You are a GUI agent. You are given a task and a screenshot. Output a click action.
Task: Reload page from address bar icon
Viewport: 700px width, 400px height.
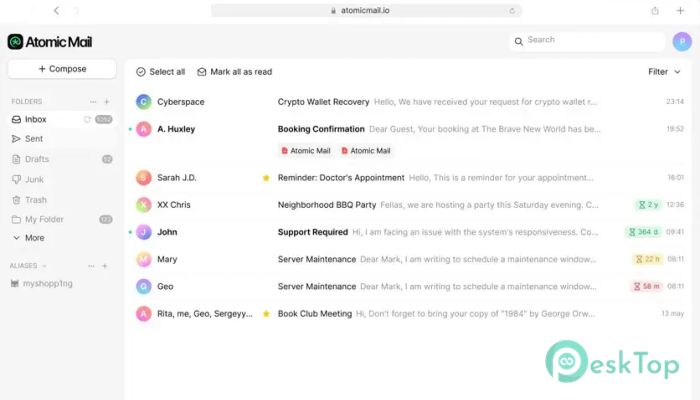(512, 11)
